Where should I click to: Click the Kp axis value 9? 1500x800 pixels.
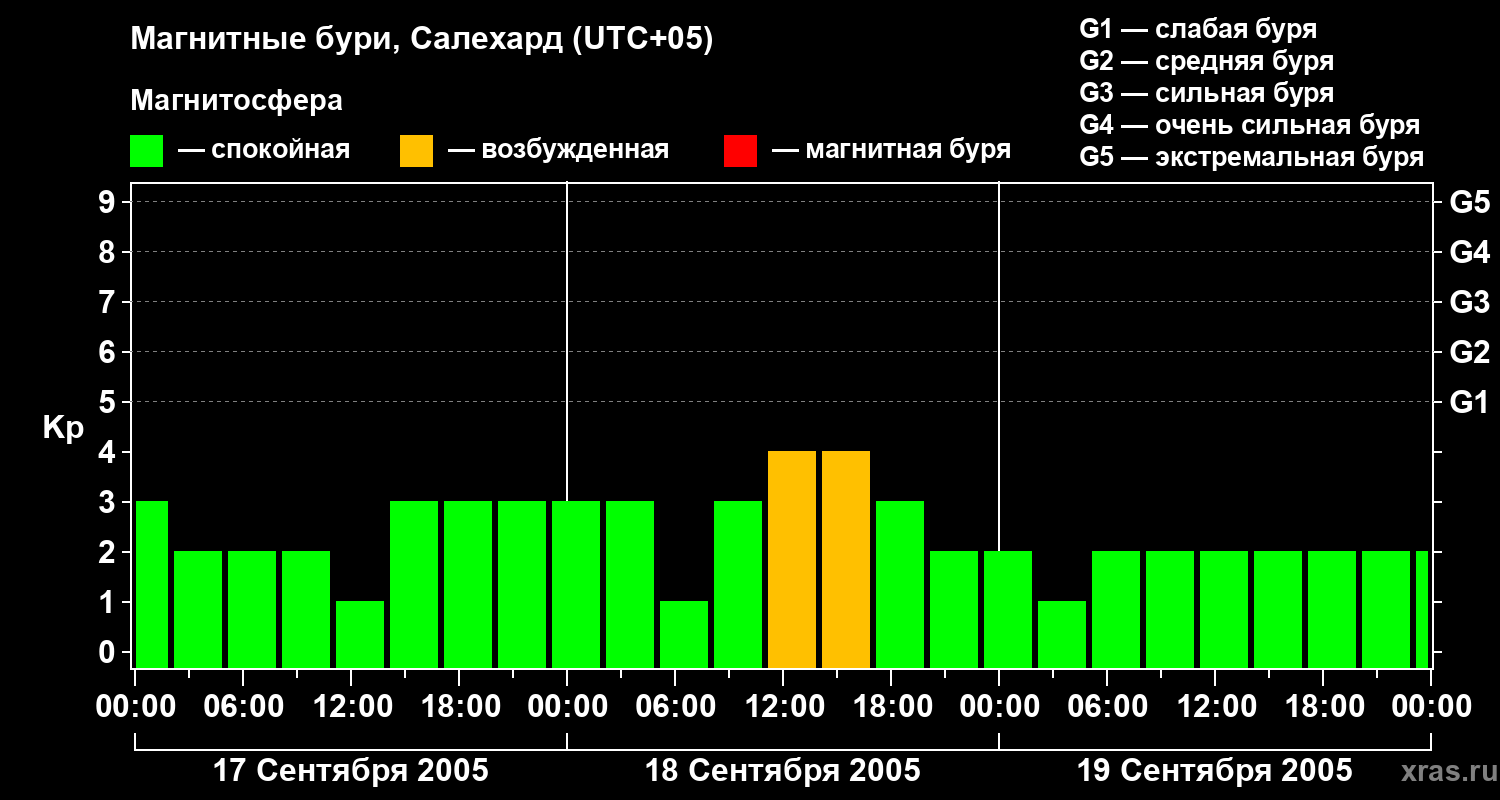(109, 202)
